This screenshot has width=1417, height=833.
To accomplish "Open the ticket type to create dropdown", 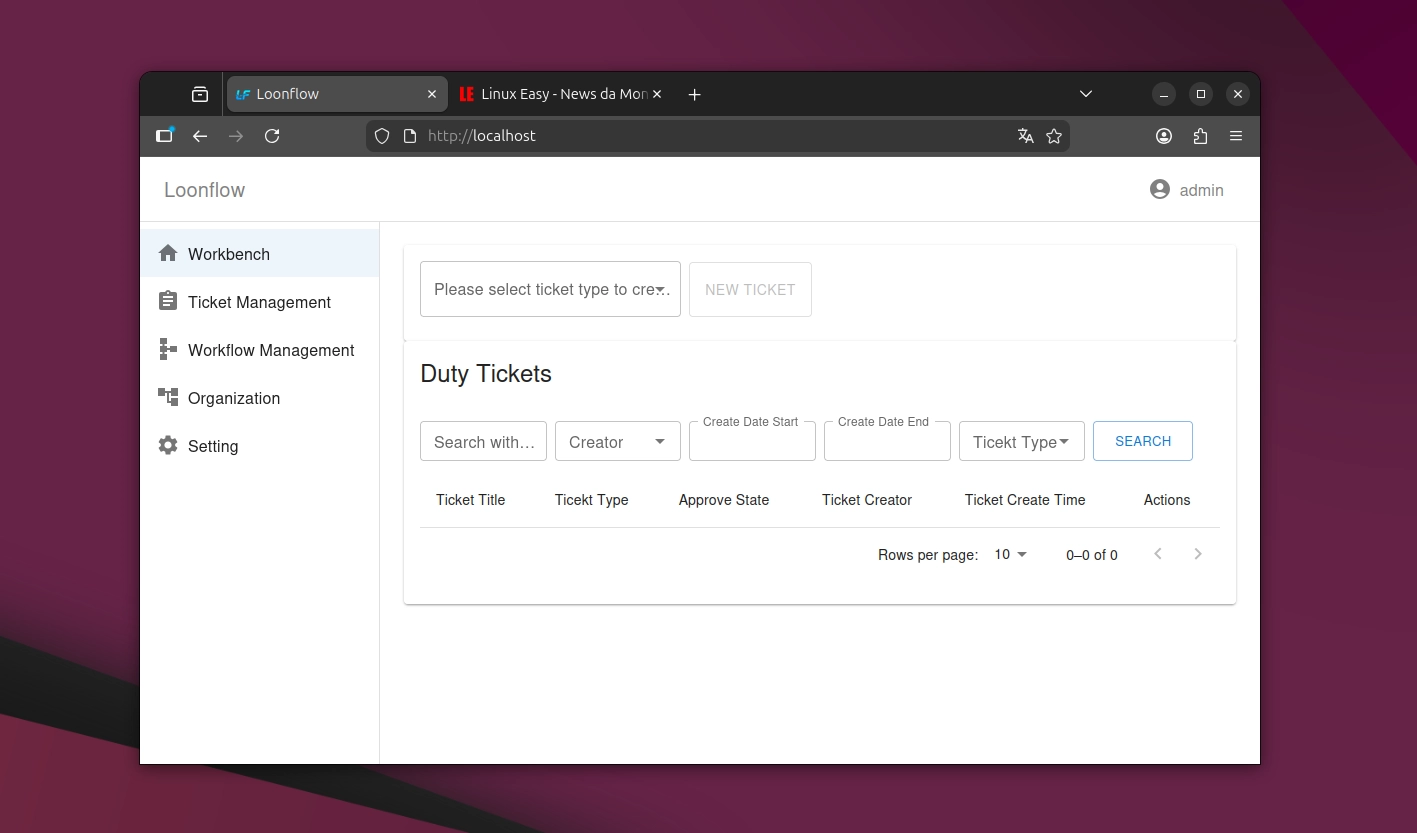I will tap(550, 290).
